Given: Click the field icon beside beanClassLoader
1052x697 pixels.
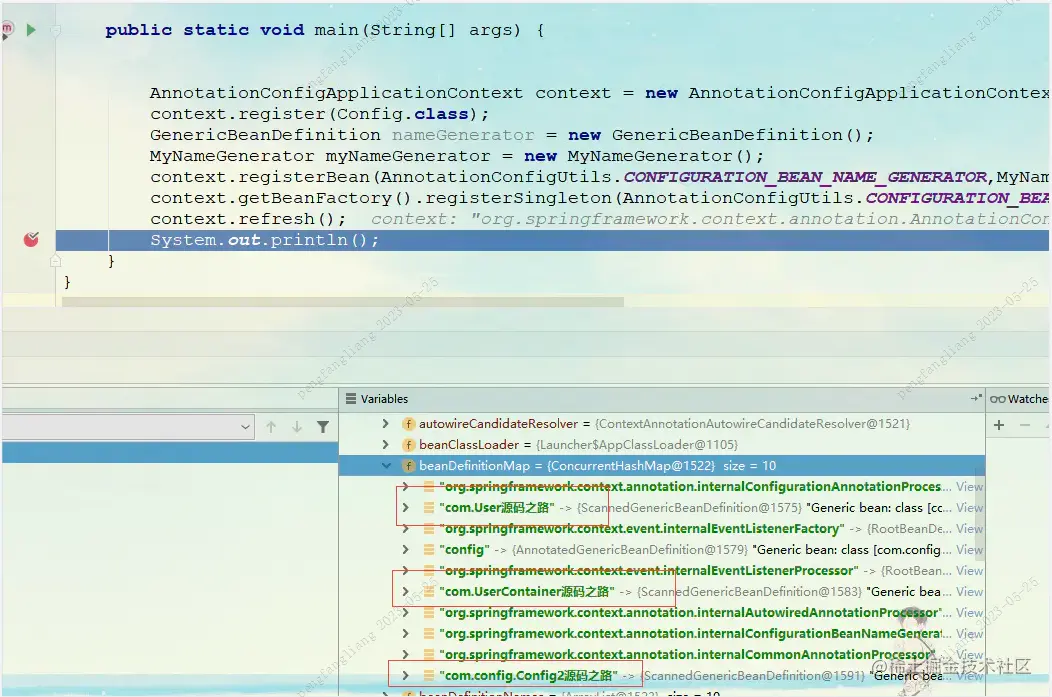Looking at the screenshot, I should pyautogui.click(x=408, y=445).
